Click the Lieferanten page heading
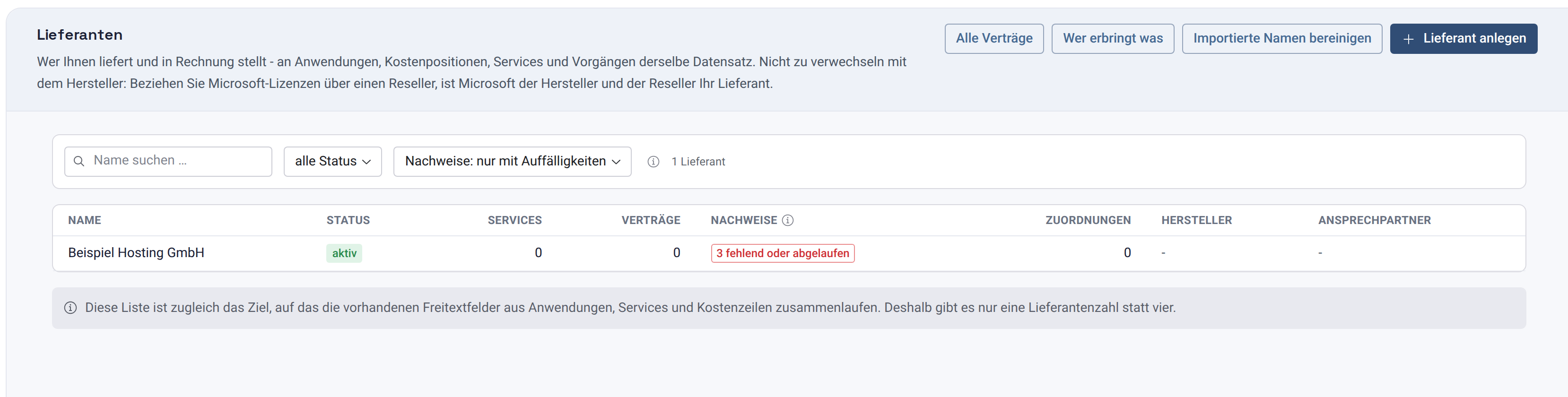The width and height of the screenshot is (1568, 397). [x=80, y=35]
